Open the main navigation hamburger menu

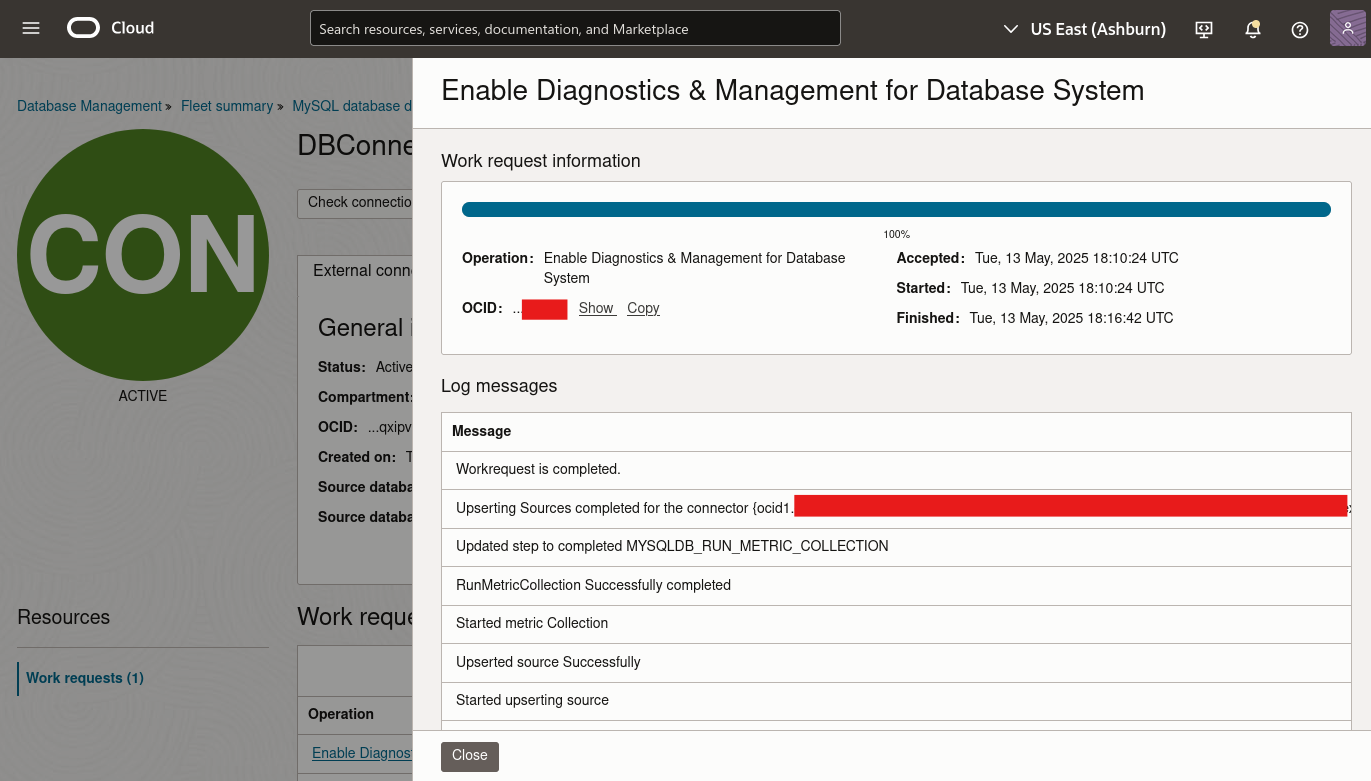point(30,28)
